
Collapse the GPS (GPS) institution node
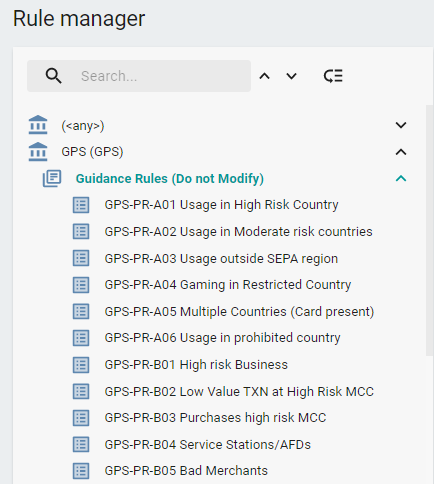(401, 152)
